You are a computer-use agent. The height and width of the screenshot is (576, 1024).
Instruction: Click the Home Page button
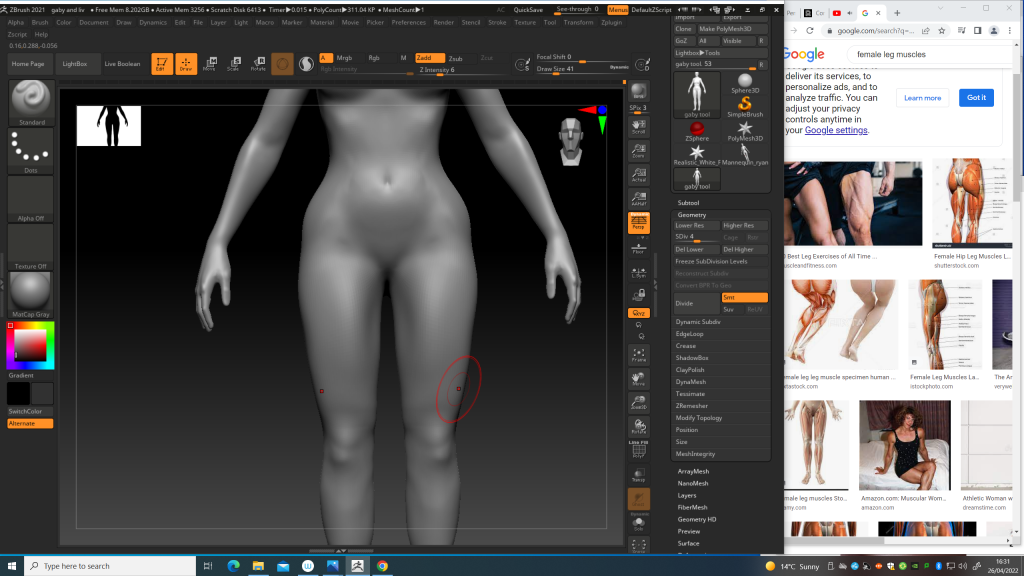click(28, 64)
